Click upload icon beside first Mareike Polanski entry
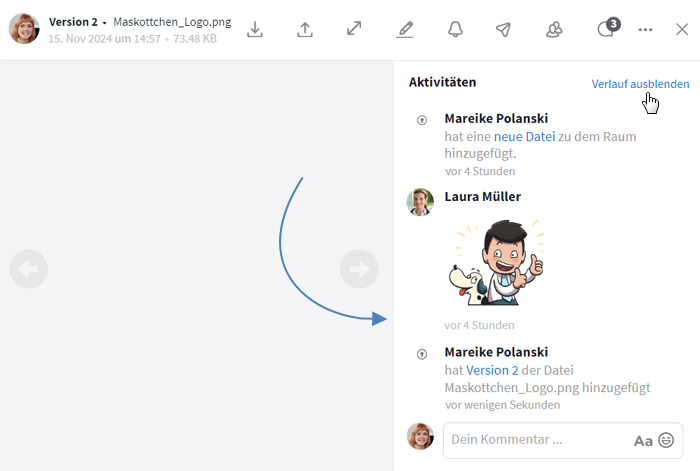Screen dimensions: 700x471 click(x=422, y=120)
